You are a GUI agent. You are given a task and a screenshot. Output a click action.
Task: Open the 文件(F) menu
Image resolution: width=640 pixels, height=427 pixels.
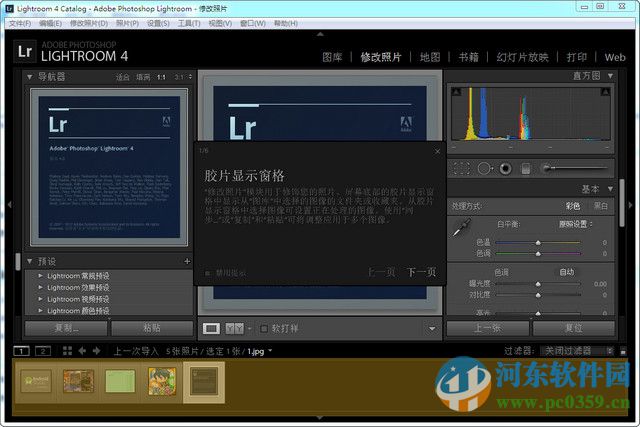pos(20,23)
